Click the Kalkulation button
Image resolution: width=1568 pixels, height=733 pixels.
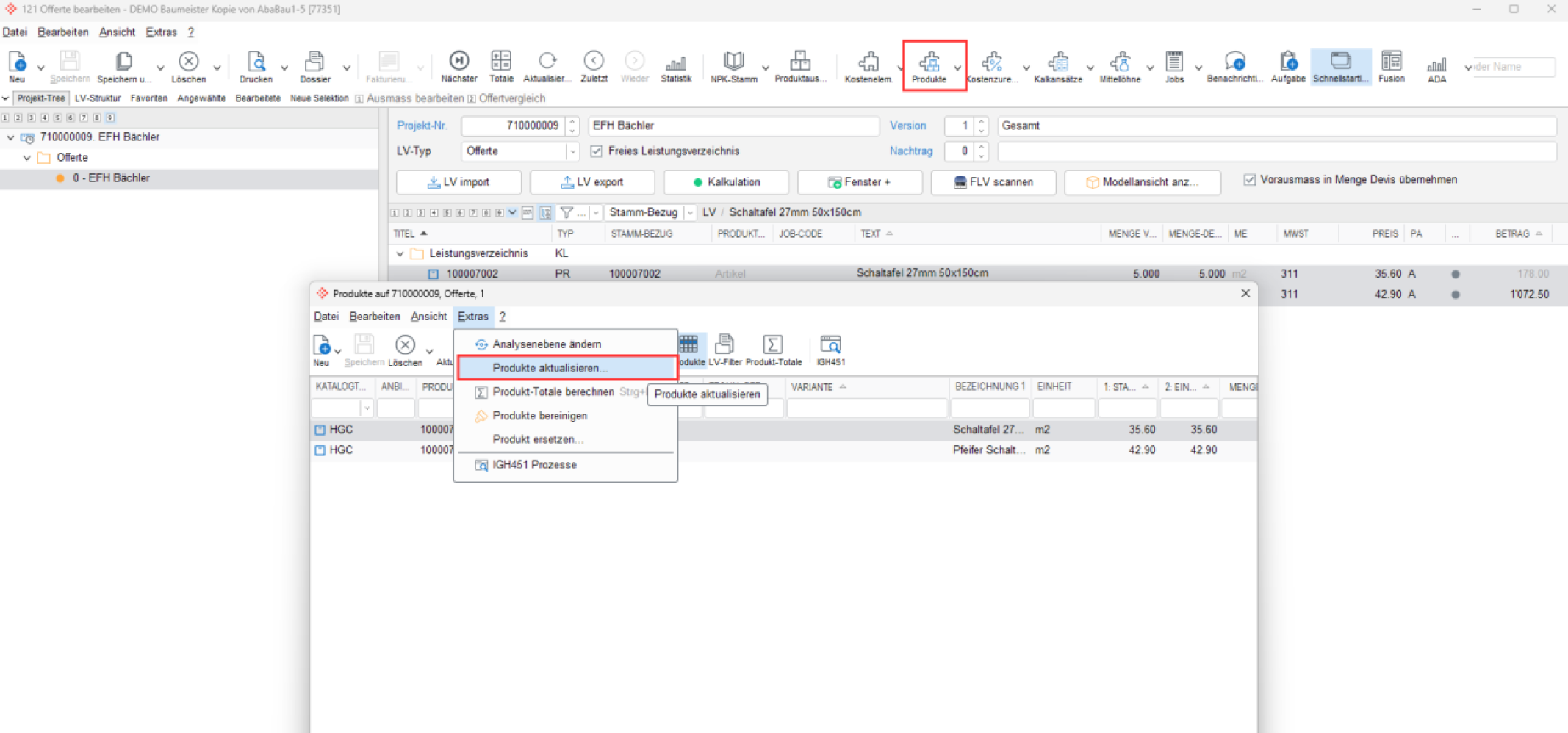coord(726,182)
